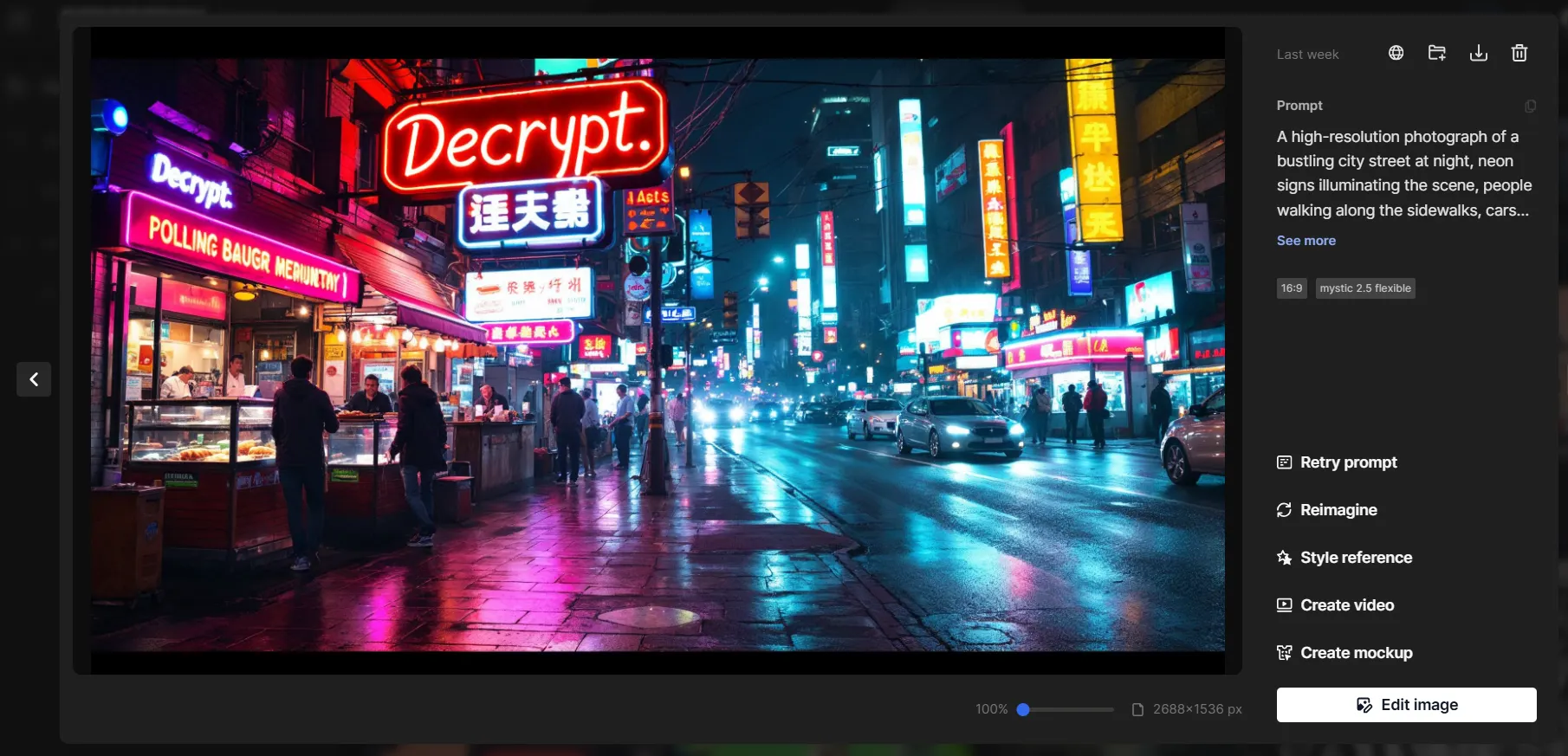Open Create mockup
The image size is (1568, 756).
(1355, 653)
